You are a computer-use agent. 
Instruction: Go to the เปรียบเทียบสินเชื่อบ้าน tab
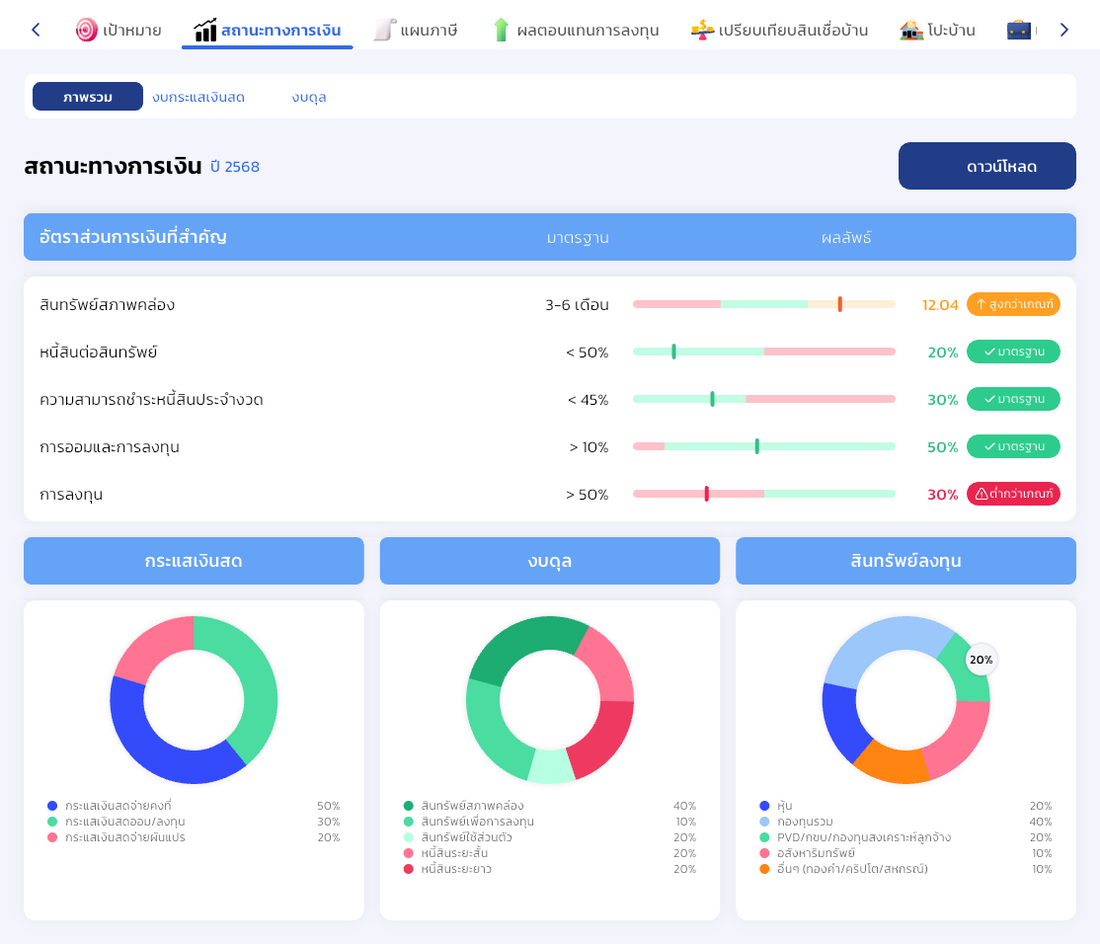tap(779, 30)
